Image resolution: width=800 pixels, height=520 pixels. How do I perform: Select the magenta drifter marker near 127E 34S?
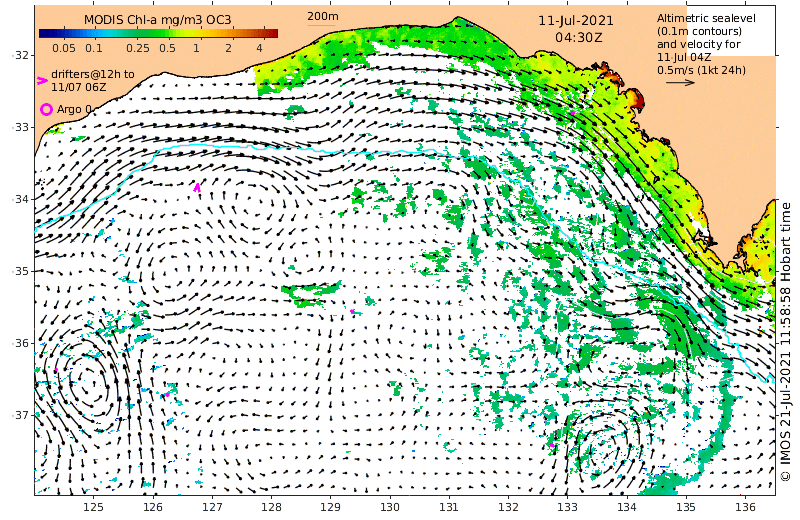coord(197,187)
